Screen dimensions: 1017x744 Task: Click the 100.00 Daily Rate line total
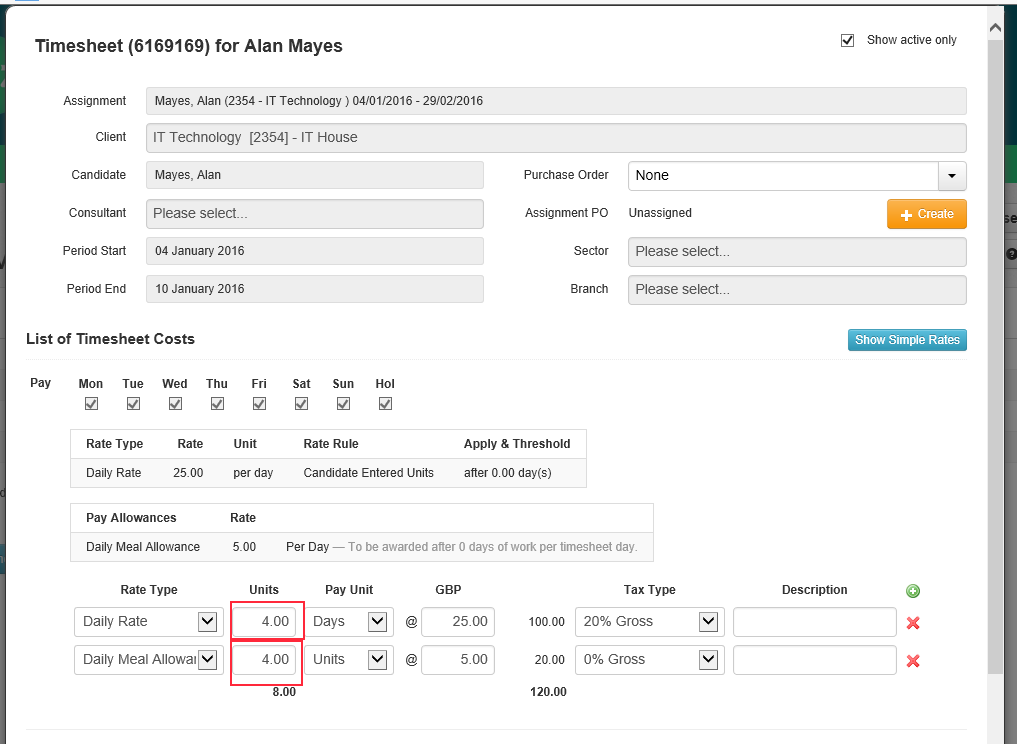[546, 622]
